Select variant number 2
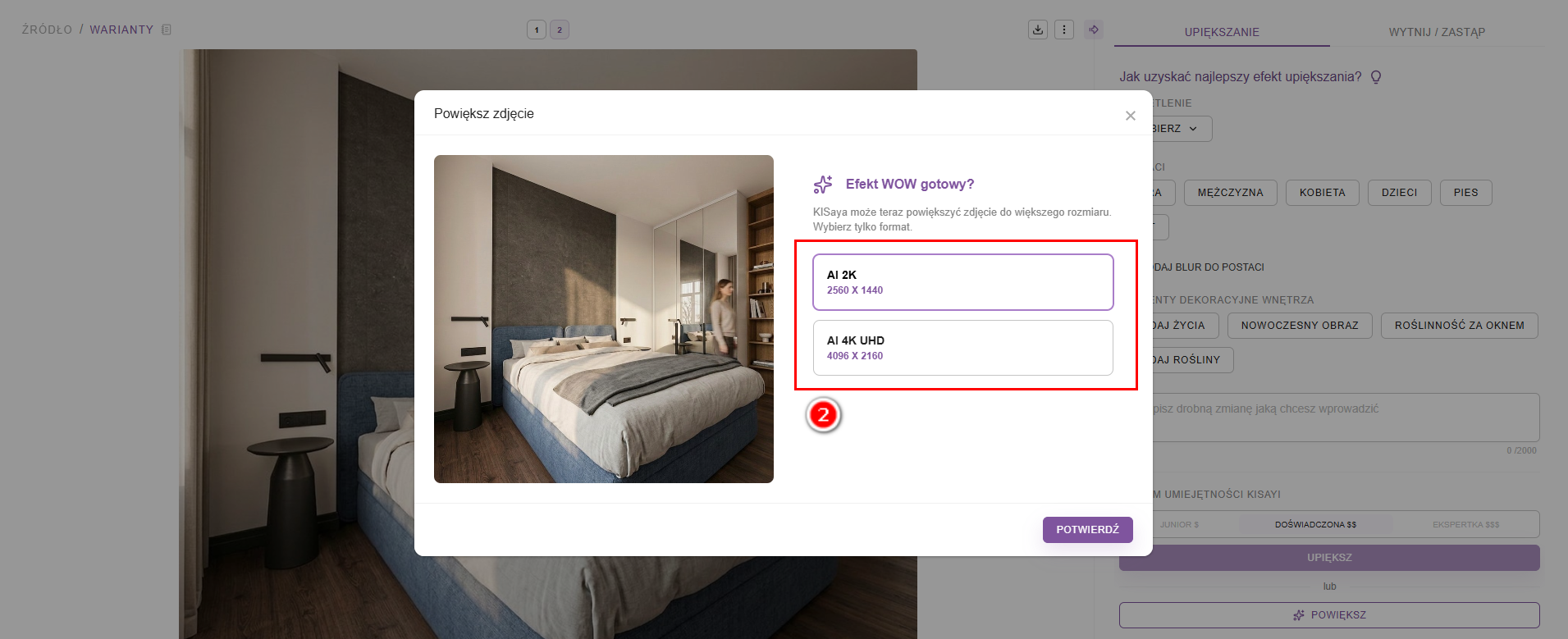Viewport: 1568px width, 639px height. 560,30
